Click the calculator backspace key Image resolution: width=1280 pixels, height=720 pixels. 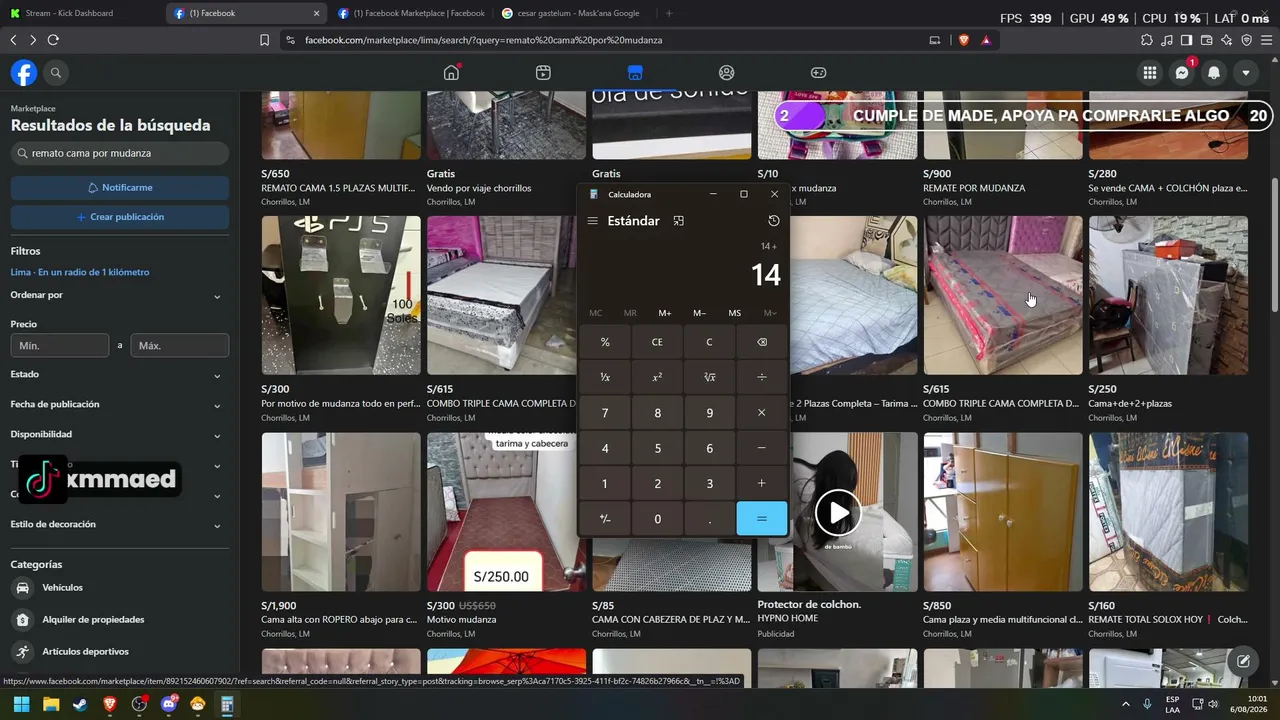(762, 342)
